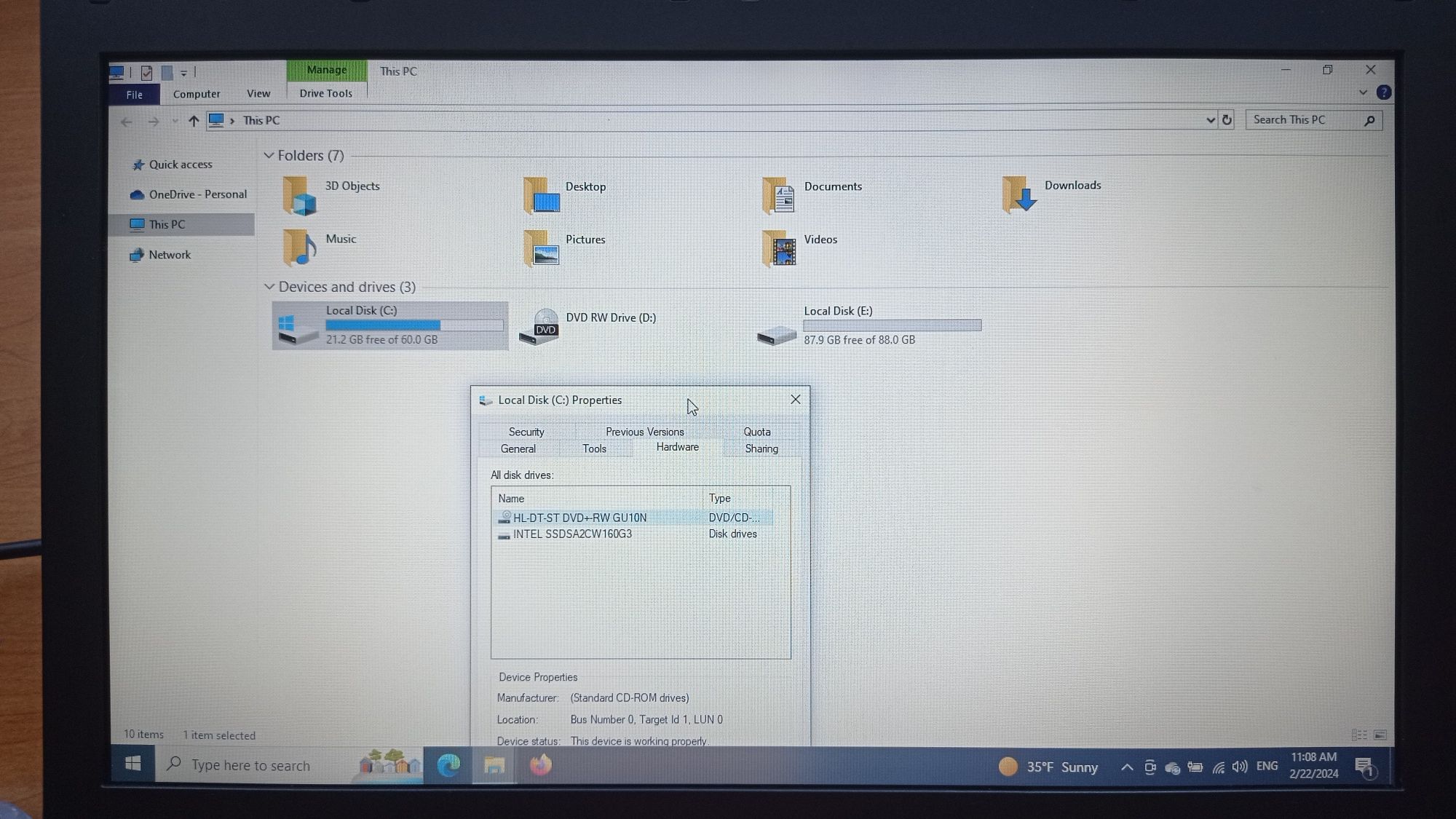Select This PC in navigation pane
The image size is (1456, 819).
point(182,224)
